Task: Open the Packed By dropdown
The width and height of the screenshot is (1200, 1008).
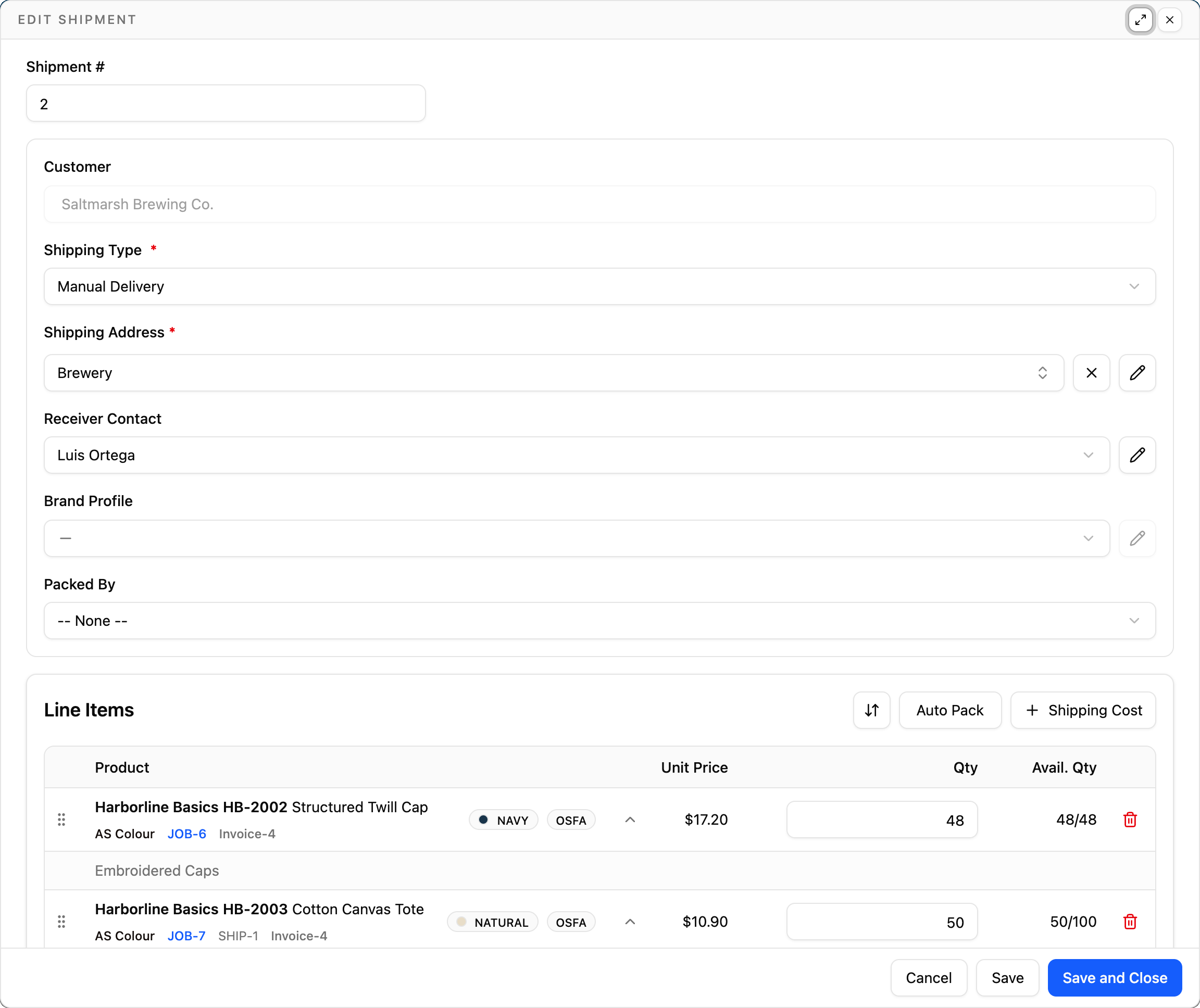Action: 599,621
